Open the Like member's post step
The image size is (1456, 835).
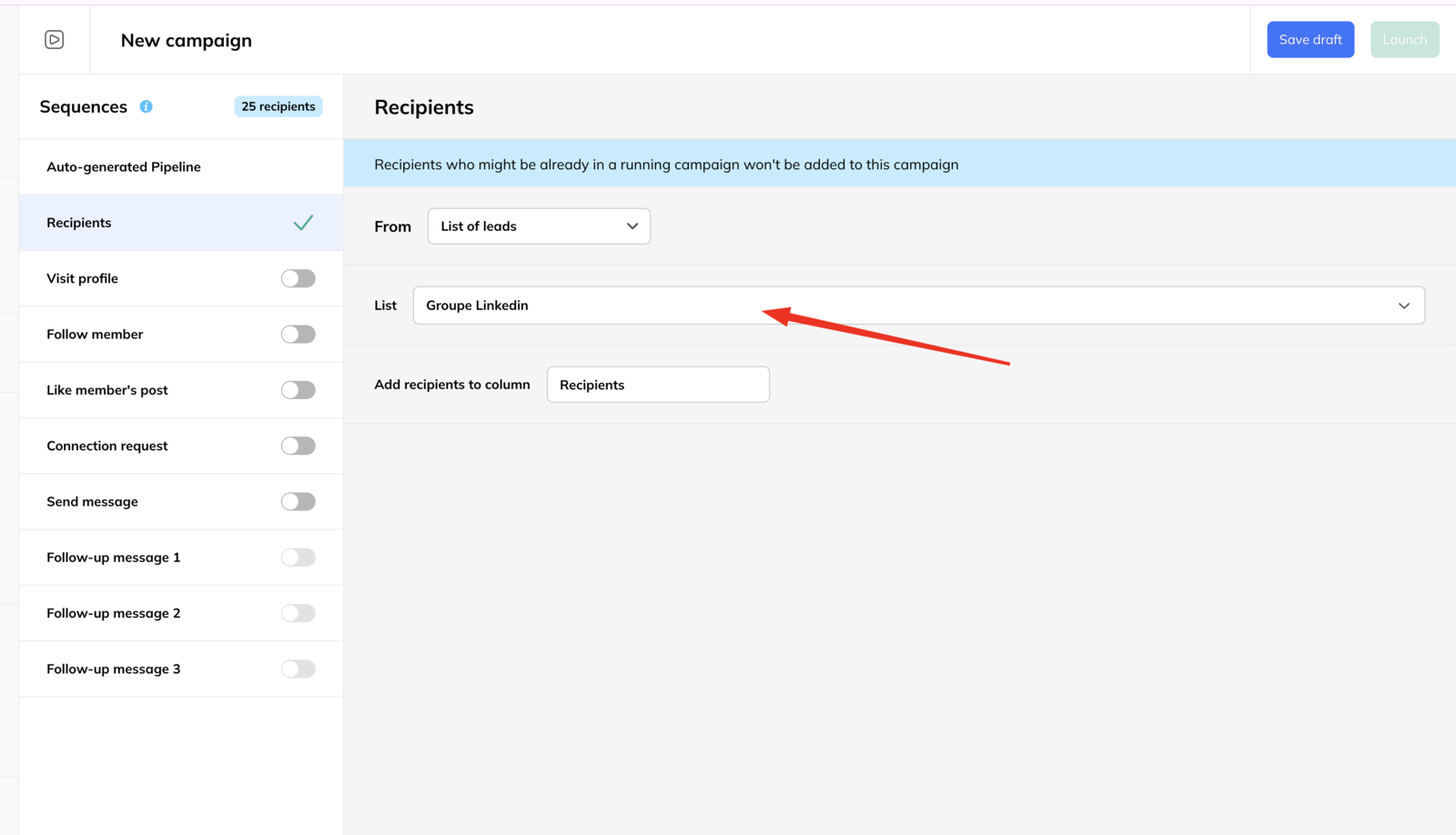[x=181, y=390]
